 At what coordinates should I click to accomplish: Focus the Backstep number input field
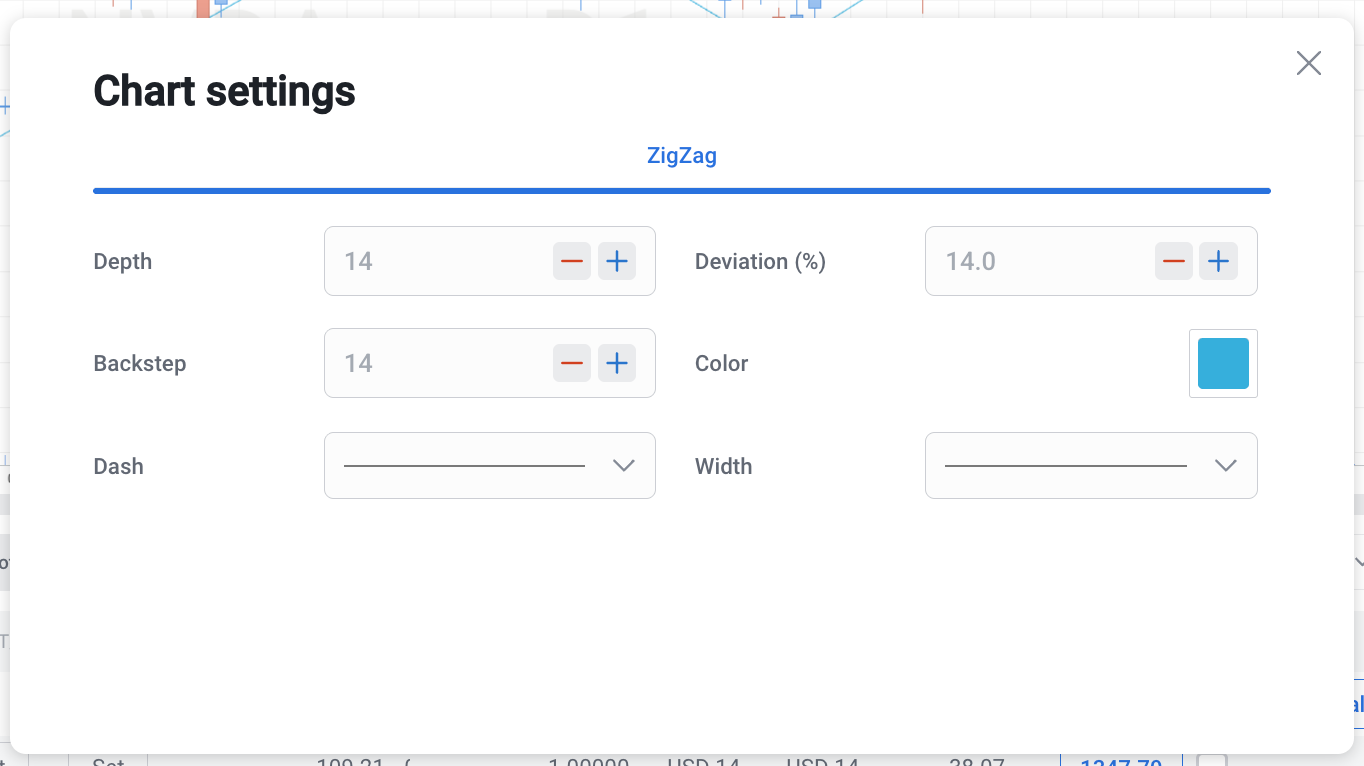tap(440, 363)
